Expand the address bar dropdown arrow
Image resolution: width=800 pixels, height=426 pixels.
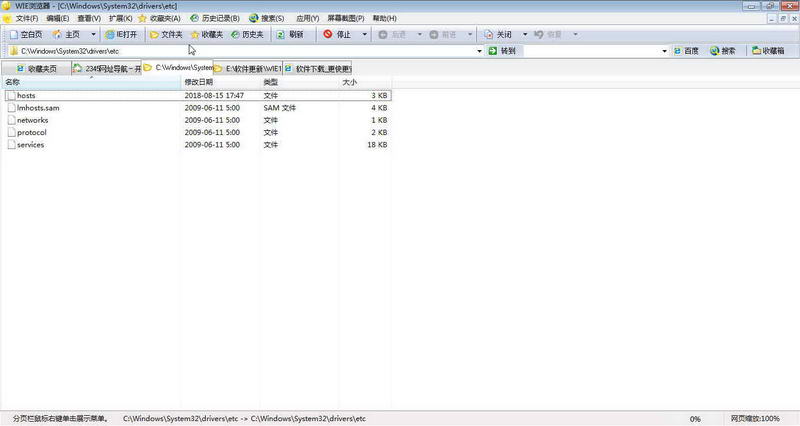pos(479,50)
